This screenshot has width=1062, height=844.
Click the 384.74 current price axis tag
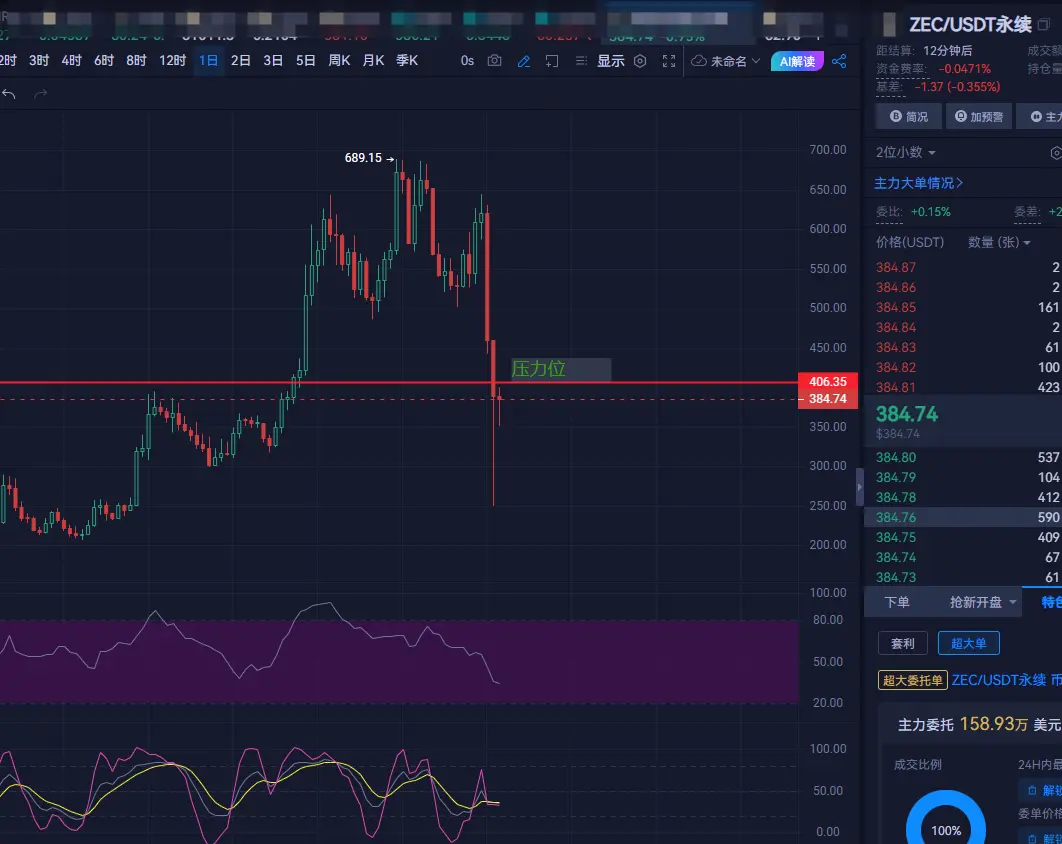tap(828, 399)
